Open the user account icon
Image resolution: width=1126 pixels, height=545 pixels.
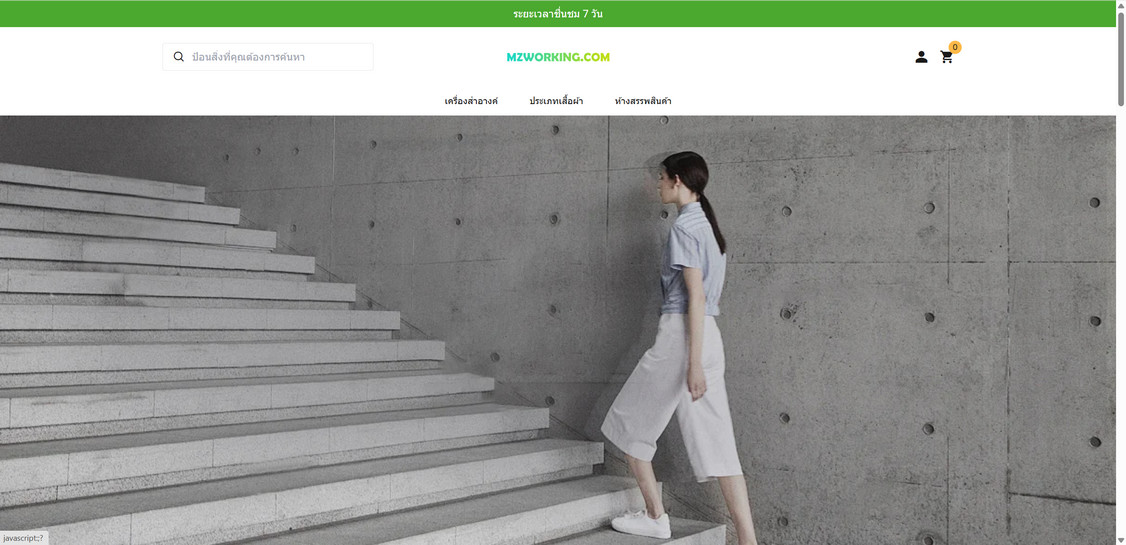[921, 57]
